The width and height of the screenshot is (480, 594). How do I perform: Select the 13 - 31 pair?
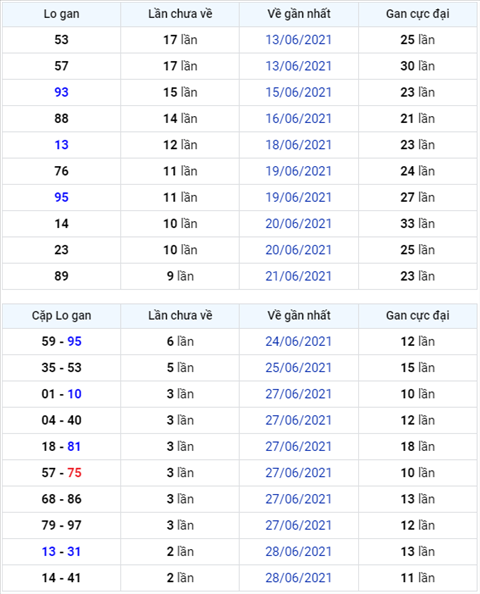[61, 552]
